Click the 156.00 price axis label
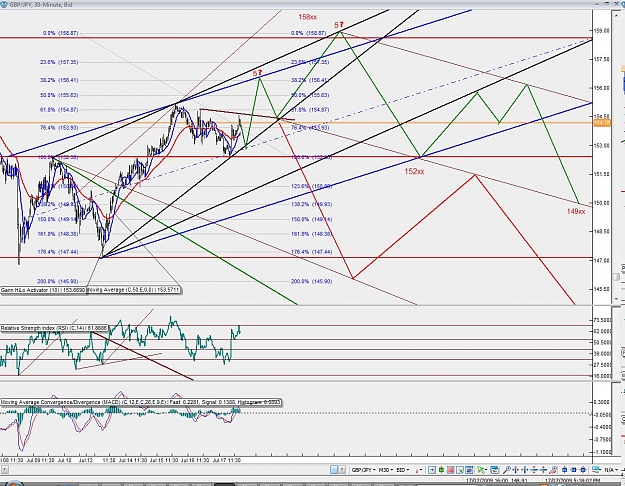 click(x=601, y=88)
